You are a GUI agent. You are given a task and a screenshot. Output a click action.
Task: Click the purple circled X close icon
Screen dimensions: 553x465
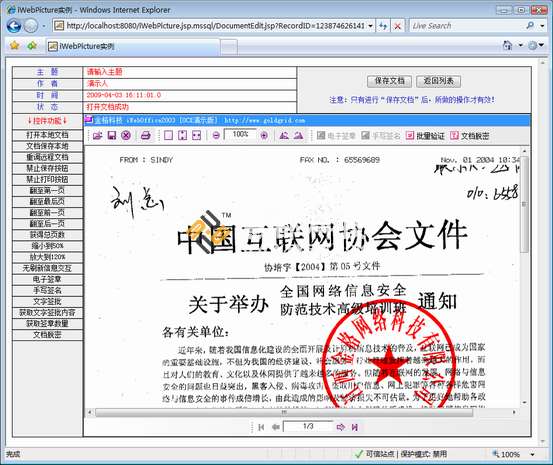pos(126,135)
